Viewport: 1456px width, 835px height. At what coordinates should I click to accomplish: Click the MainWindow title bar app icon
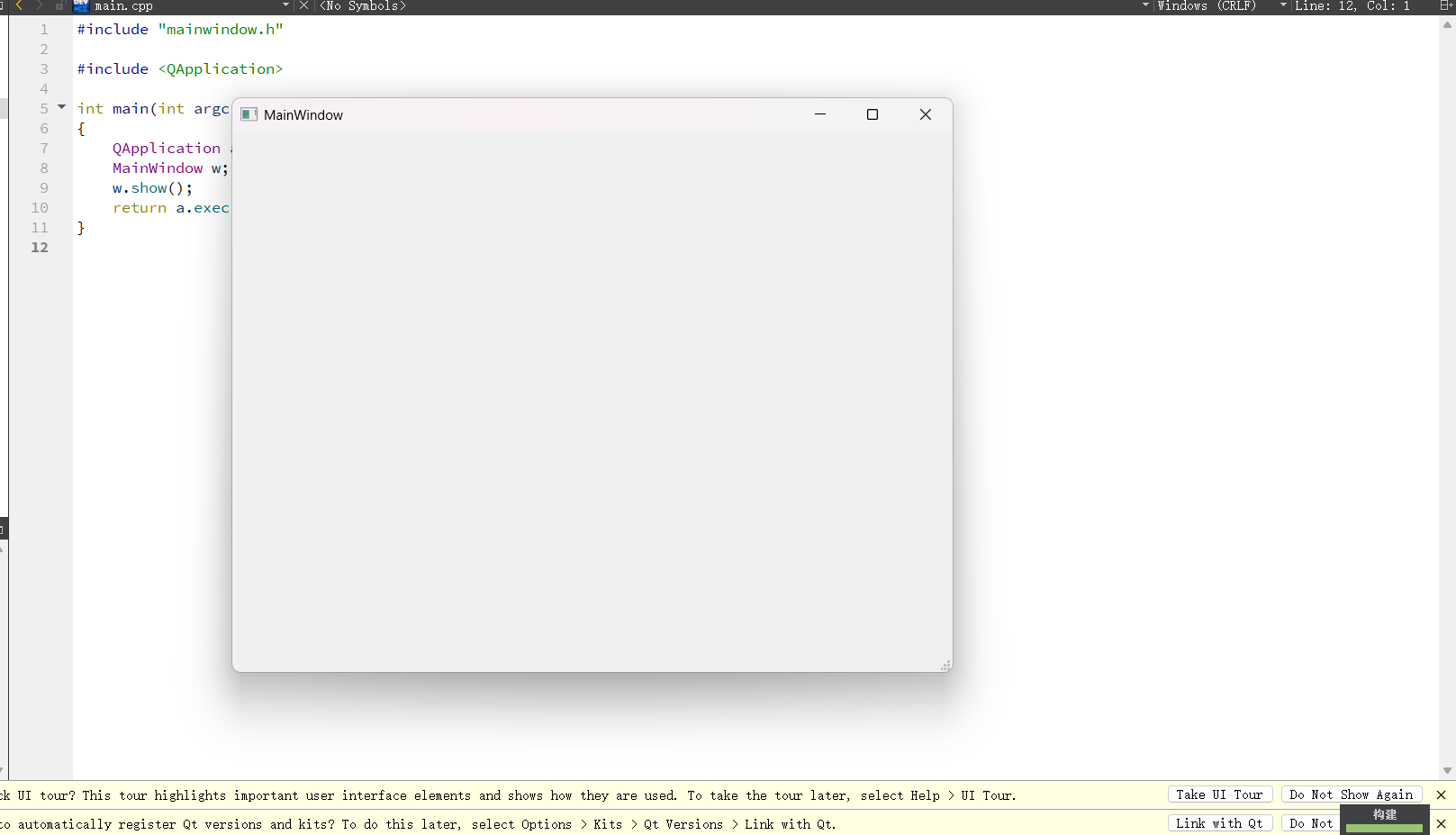click(249, 114)
